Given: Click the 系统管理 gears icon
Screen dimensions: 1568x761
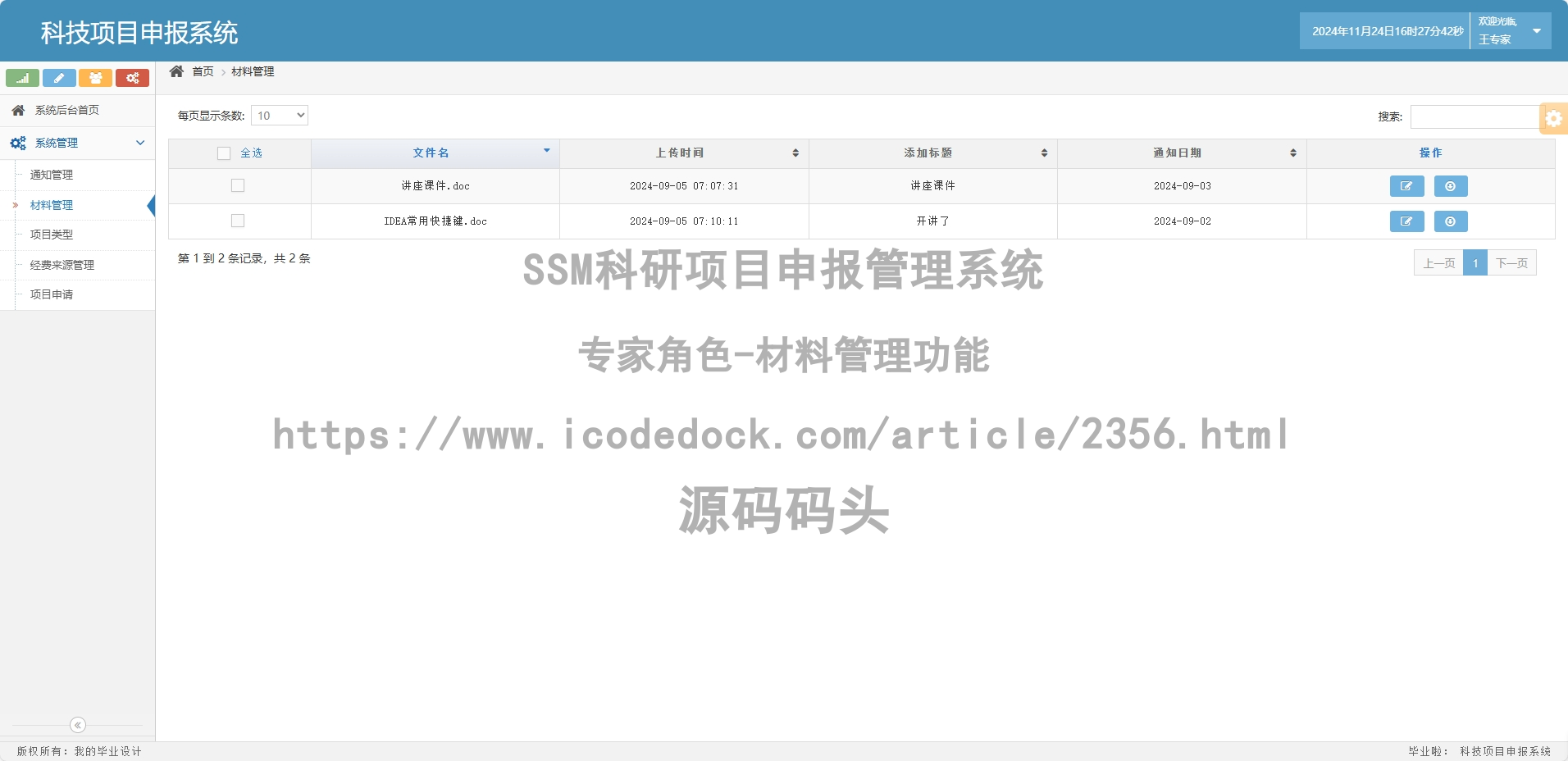Looking at the screenshot, I should tap(18, 143).
